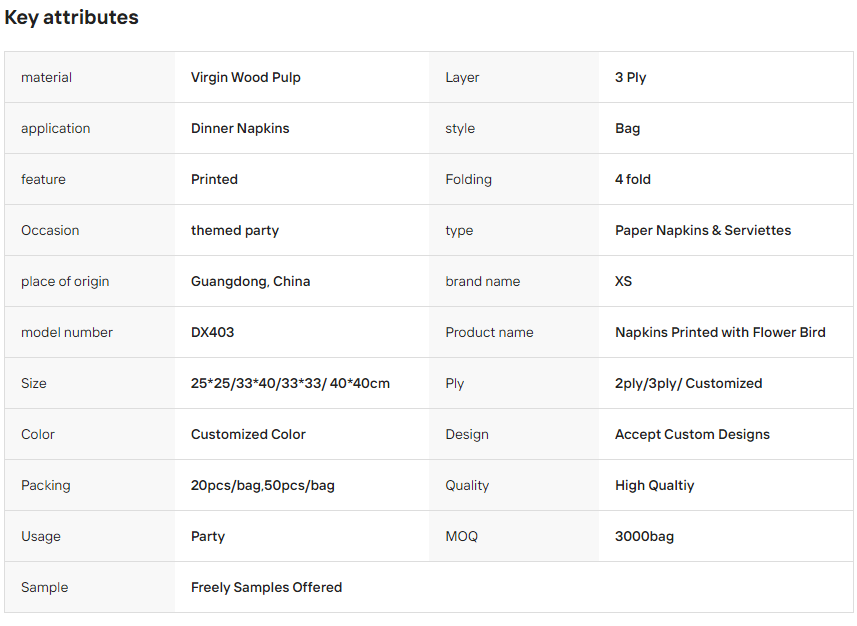Click the 2ply/3ply/ Customized value
Viewport: 857px width, 626px height.
click(x=688, y=383)
